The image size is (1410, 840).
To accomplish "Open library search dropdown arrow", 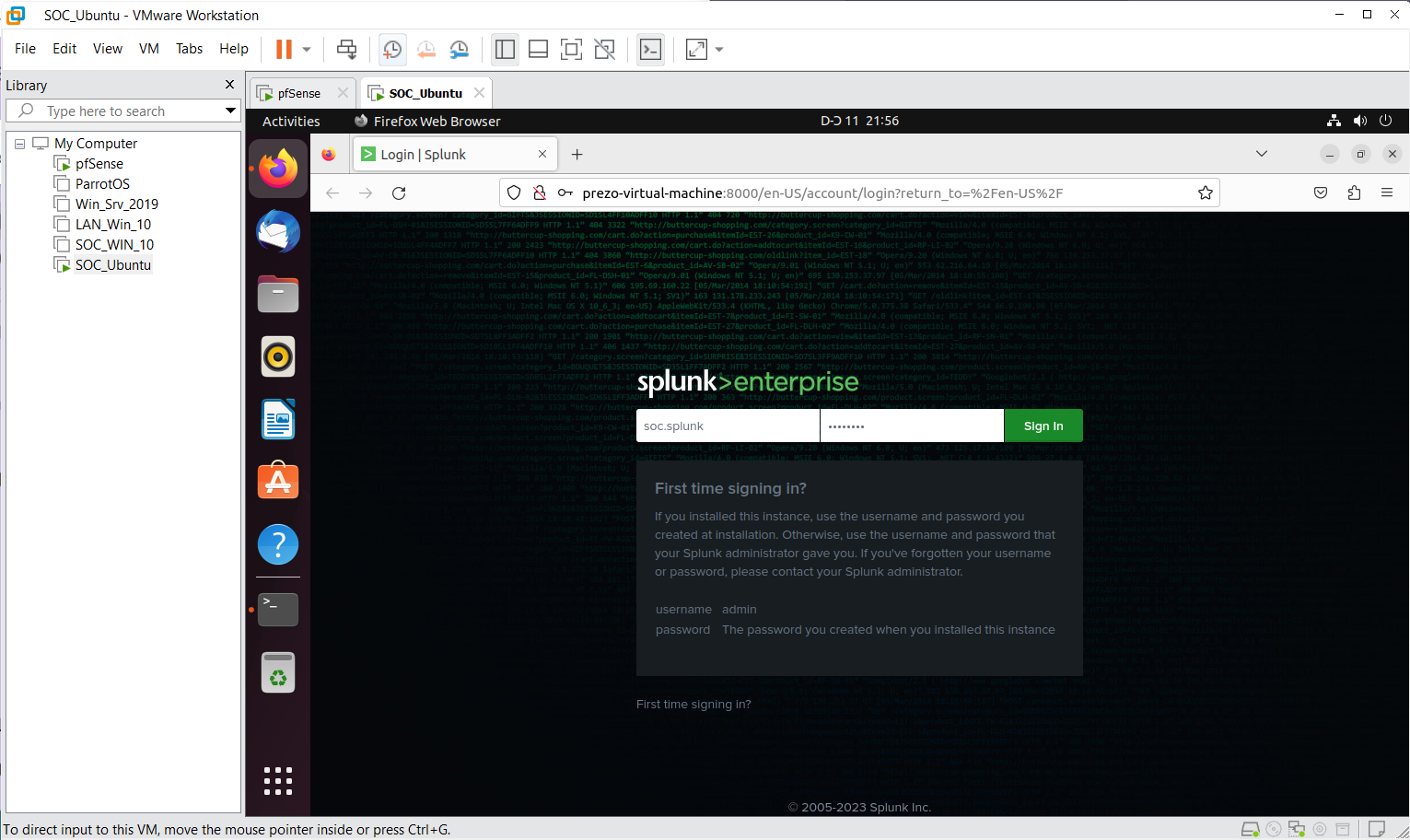I will 230,111.
